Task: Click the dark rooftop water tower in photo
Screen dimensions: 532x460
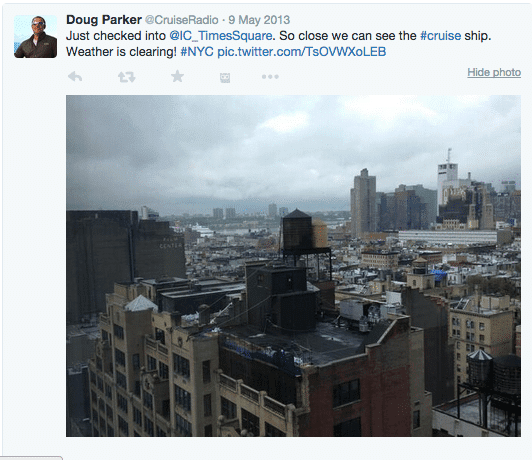Action: [297, 231]
